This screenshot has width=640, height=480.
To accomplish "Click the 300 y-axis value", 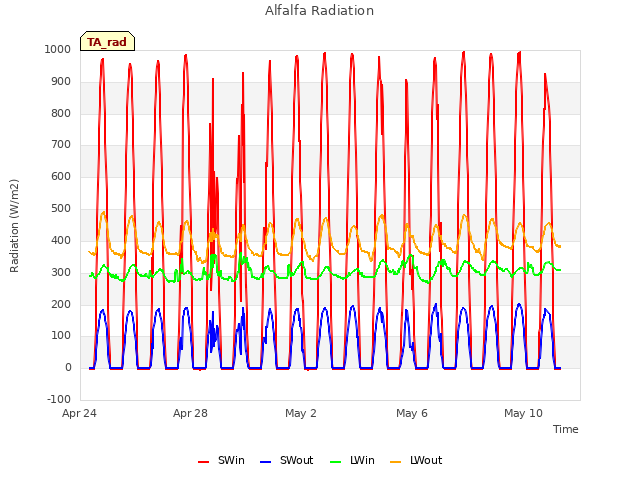I will [x=61, y=272].
